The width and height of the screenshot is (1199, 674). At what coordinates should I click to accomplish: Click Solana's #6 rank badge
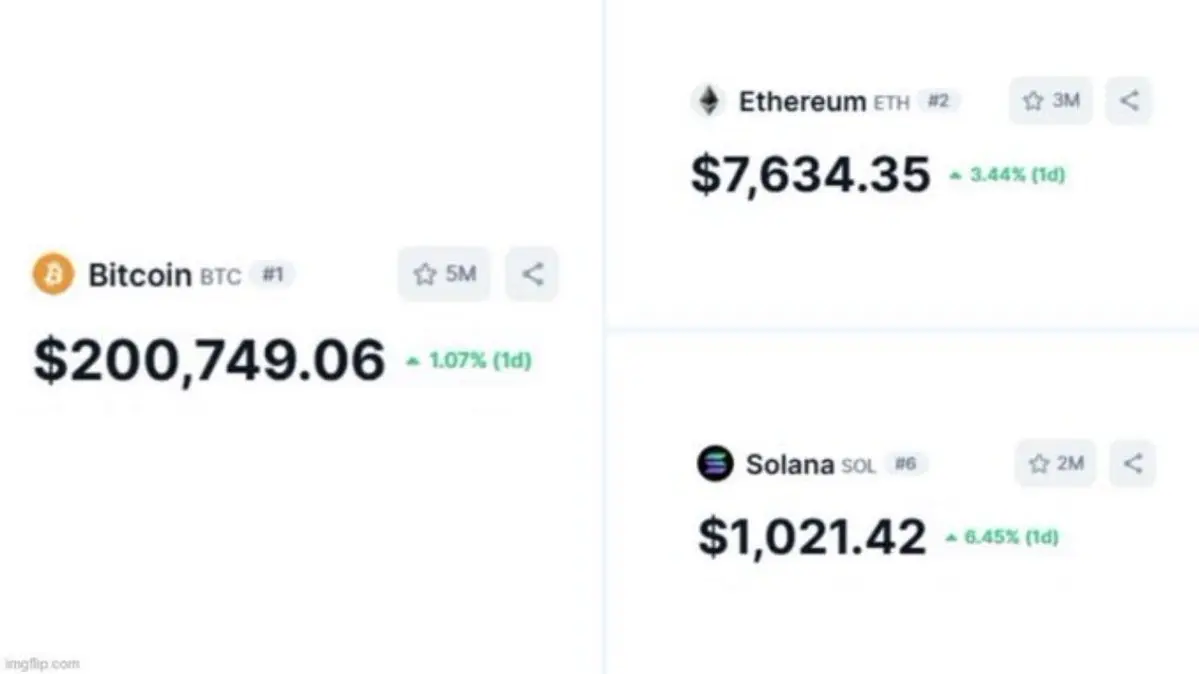coord(905,464)
